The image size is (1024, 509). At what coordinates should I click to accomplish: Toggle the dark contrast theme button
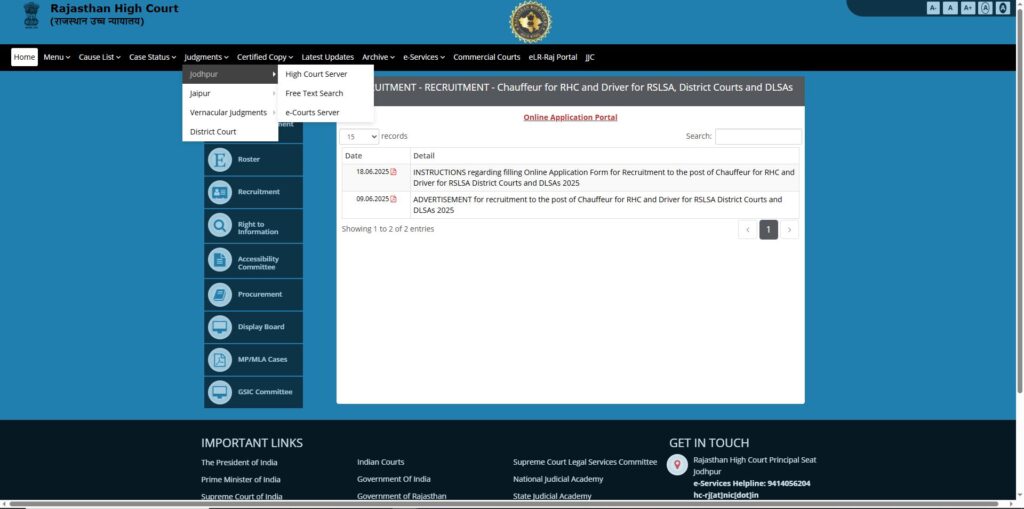pyautogui.click(x=1002, y=8)
